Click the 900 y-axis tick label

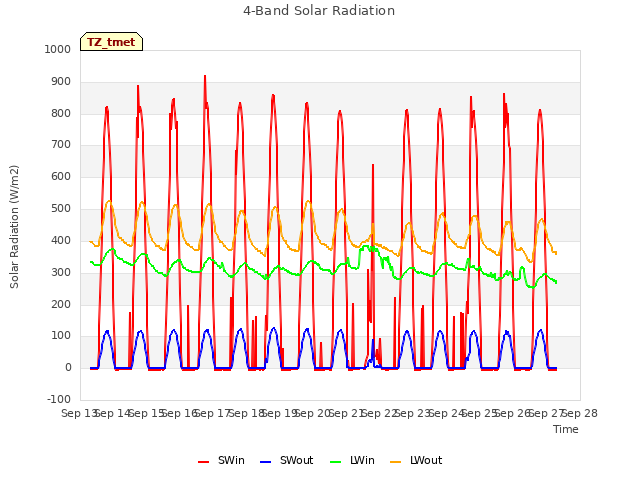coord(61,82)
